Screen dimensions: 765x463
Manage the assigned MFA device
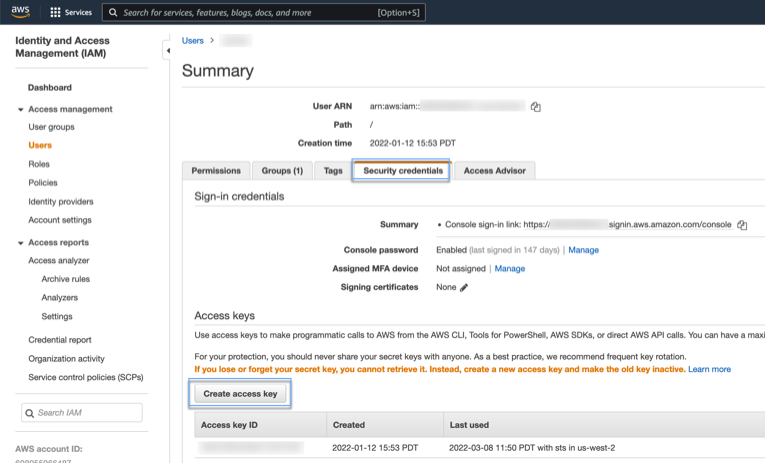tap(509, 269)
